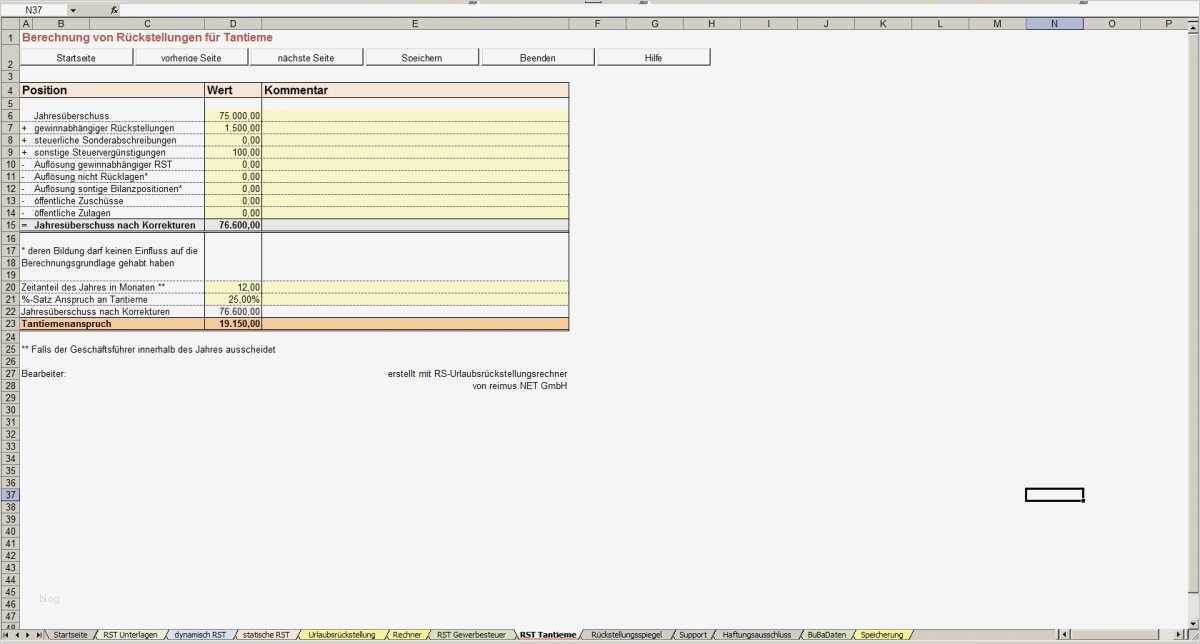Viewport: 1200px width, 644px height.
Task: Open the Name Box dropdown arrow
Action: (x=73, y=9)
